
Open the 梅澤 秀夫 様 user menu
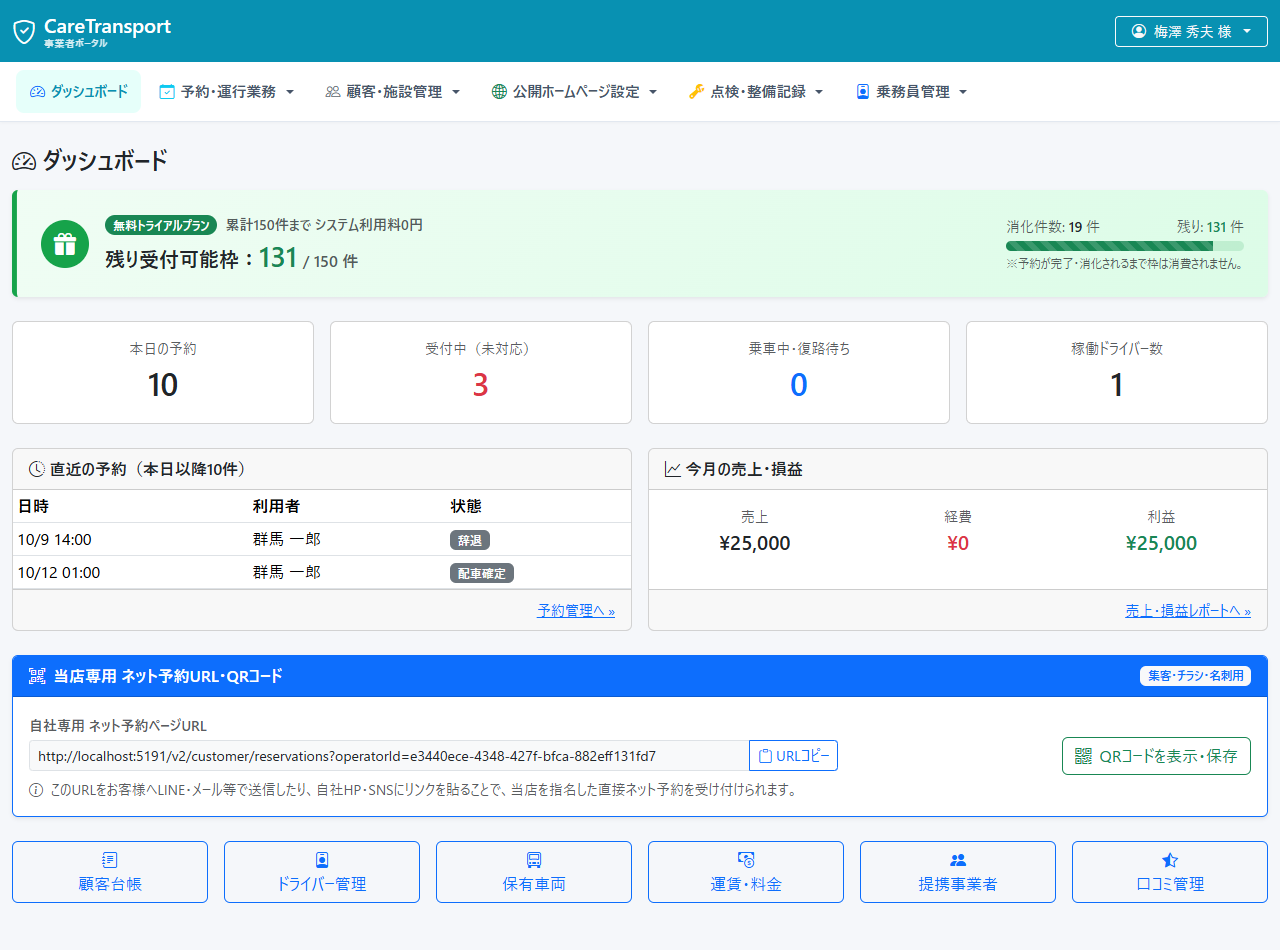point(1191,31)
